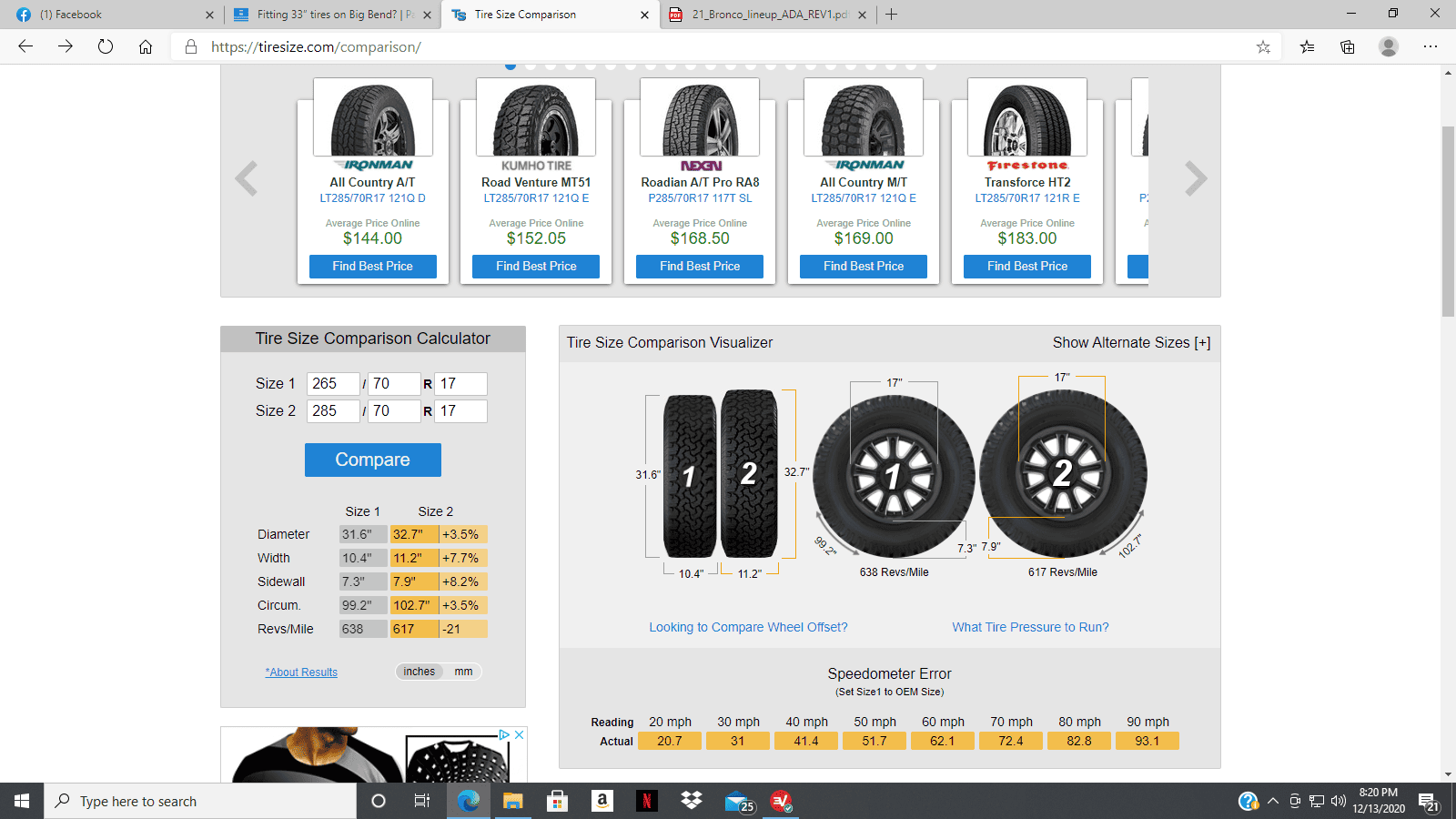Open the browser Collections icon

point(1348,46)
